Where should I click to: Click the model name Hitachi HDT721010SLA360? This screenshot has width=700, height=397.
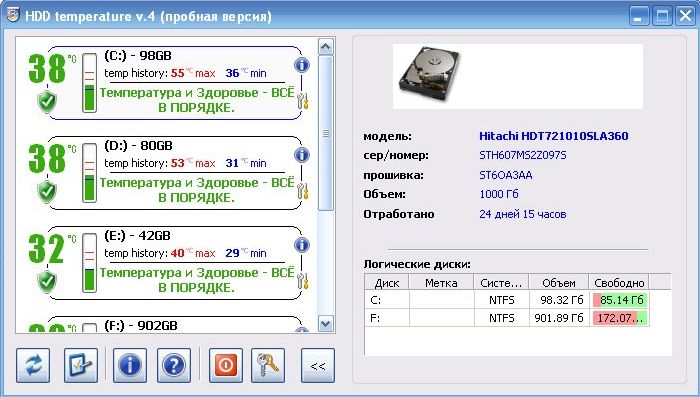click(x=554, y=136)
